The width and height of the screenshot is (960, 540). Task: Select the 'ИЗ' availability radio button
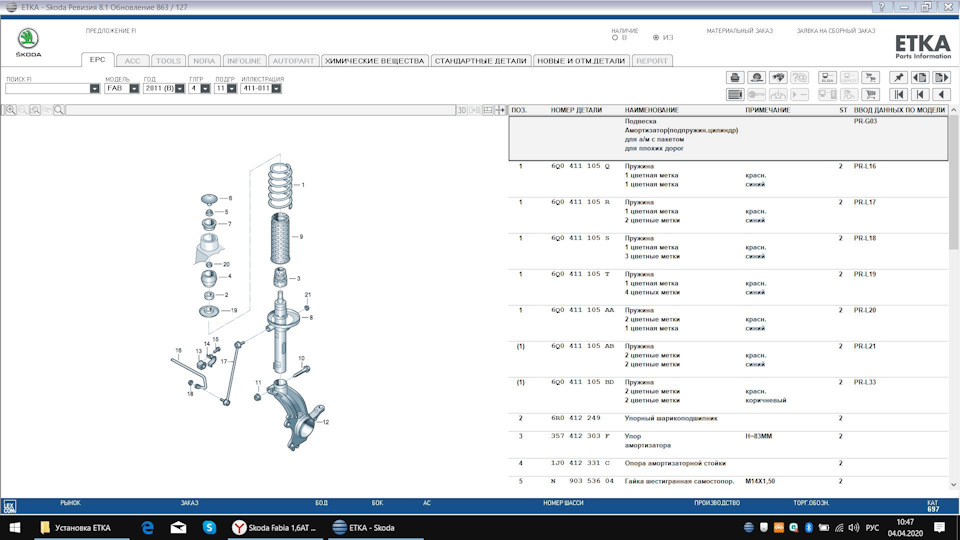pos(656,38)
